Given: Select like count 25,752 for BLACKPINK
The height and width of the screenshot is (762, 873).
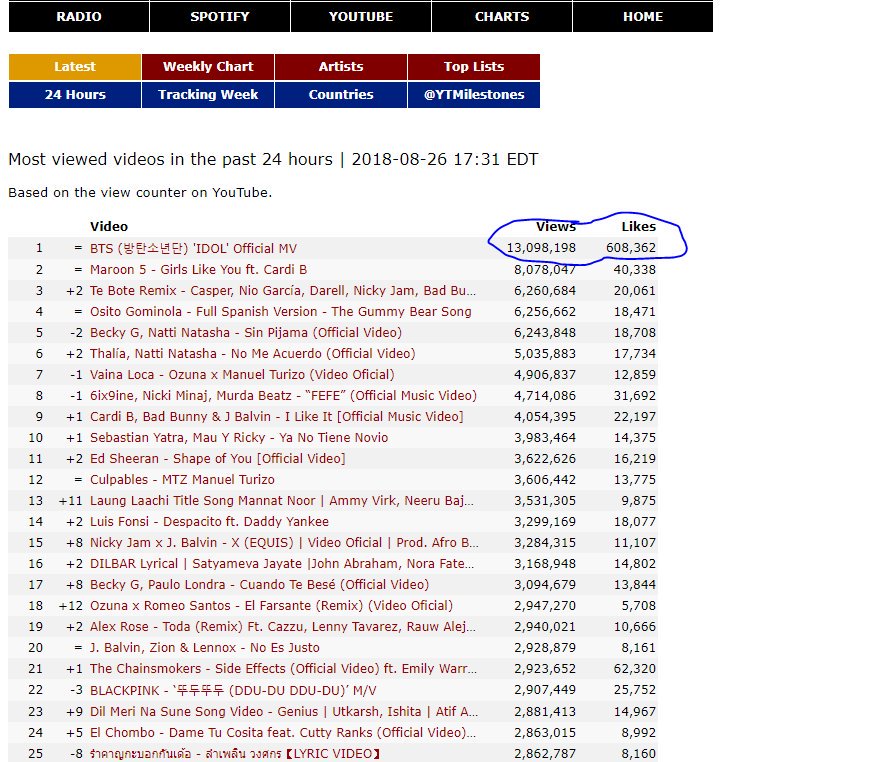Looking at the screenshot, I should pyautogui.click(x=635, y=690).
